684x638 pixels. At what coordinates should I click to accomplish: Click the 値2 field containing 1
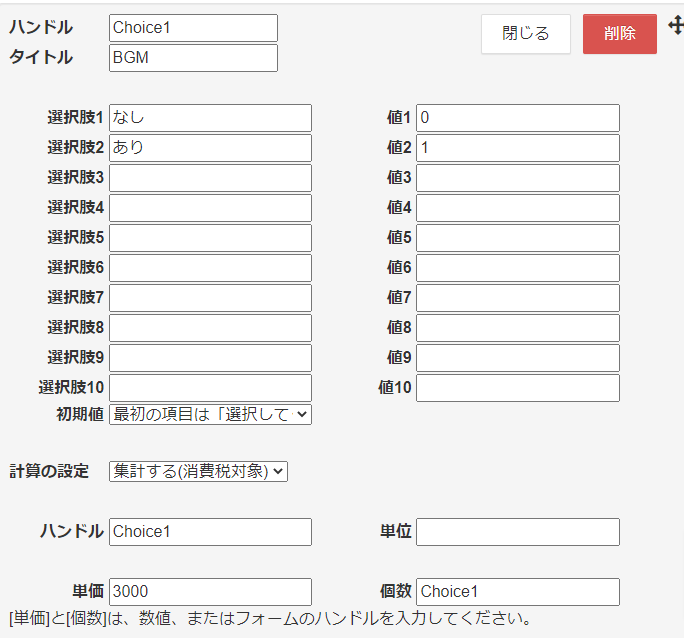tap(517, 148)
